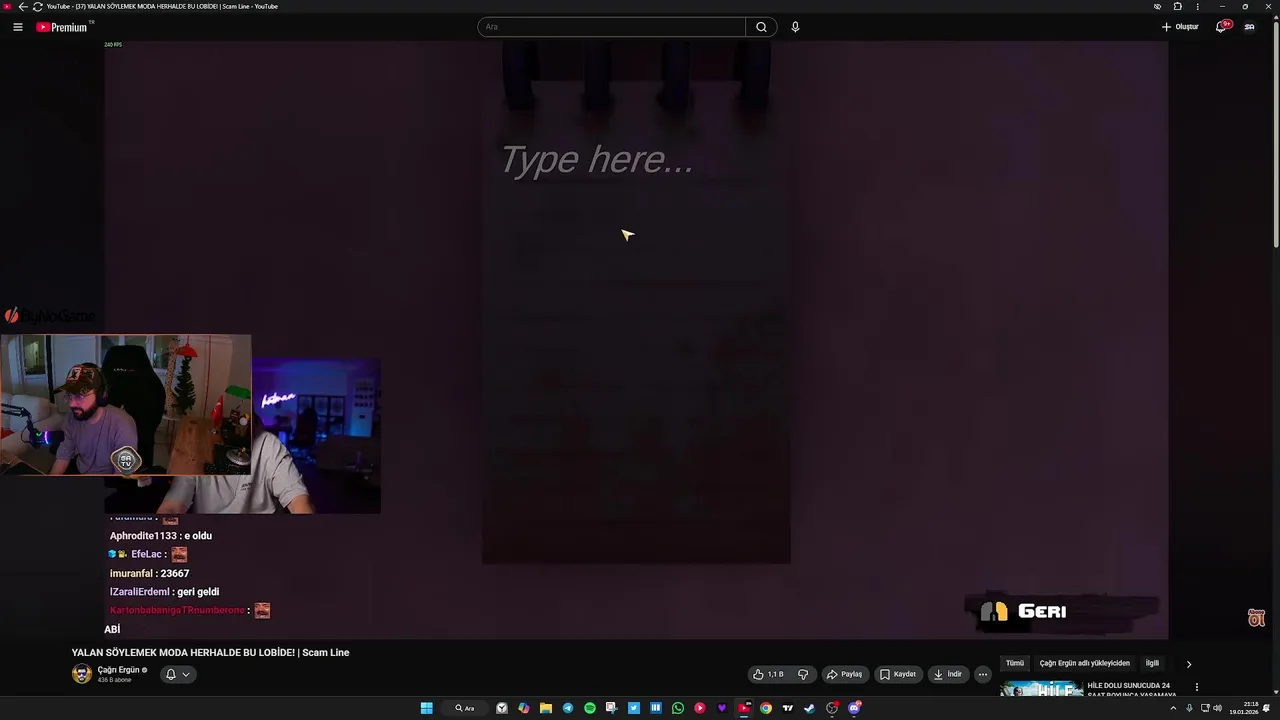Viewport: 1280px width, 720px height.
Task: Open browser extensions puzzle icon
Action: tap(1178, 6)
